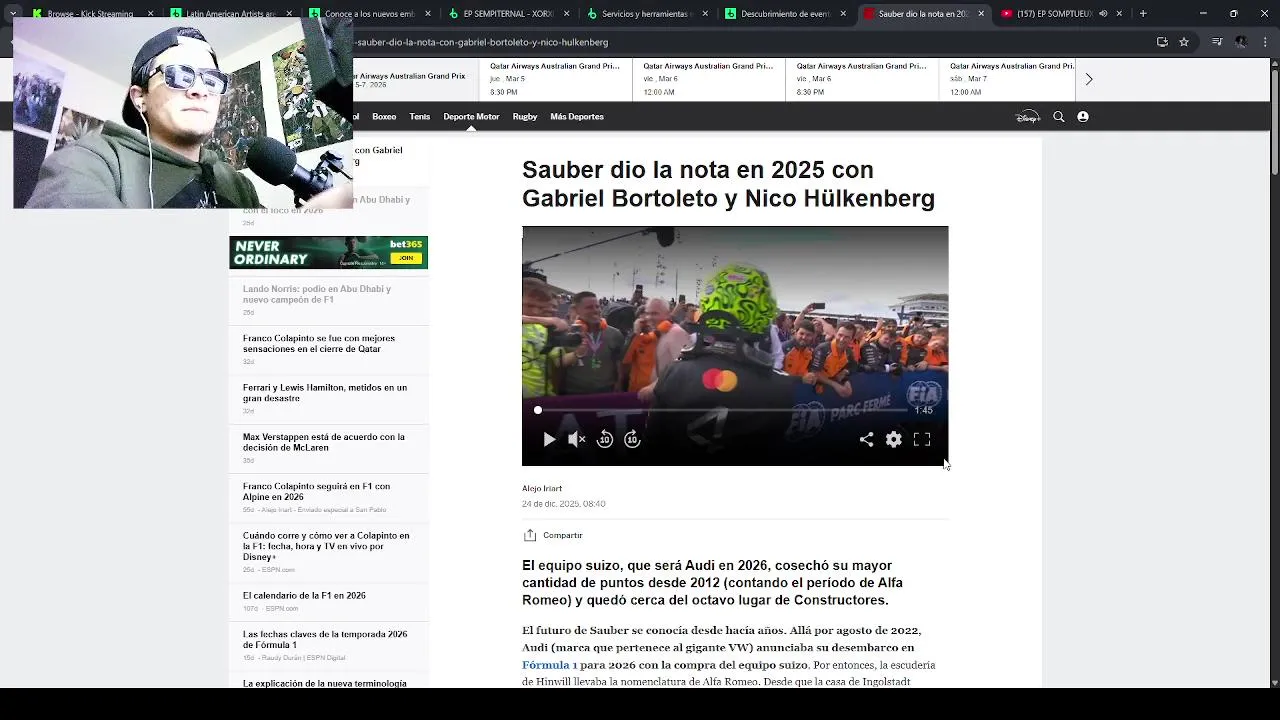Screen dimensions: 1280x720
Task: Switch to Servicios y herramientas tab
Action: pos(645,14)
